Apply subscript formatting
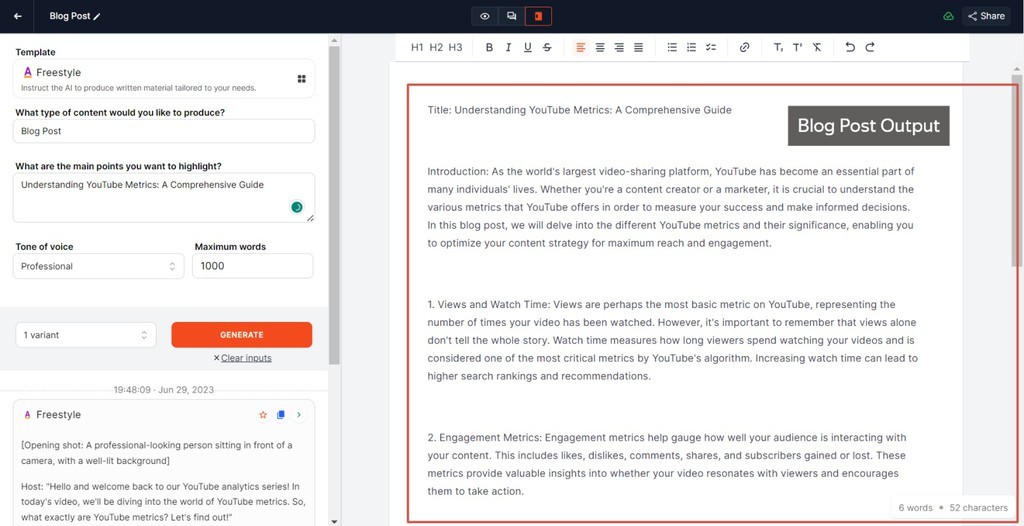The width and height of the screenshot is (1024, 526). pyautogui.click(x=778, y=47)
